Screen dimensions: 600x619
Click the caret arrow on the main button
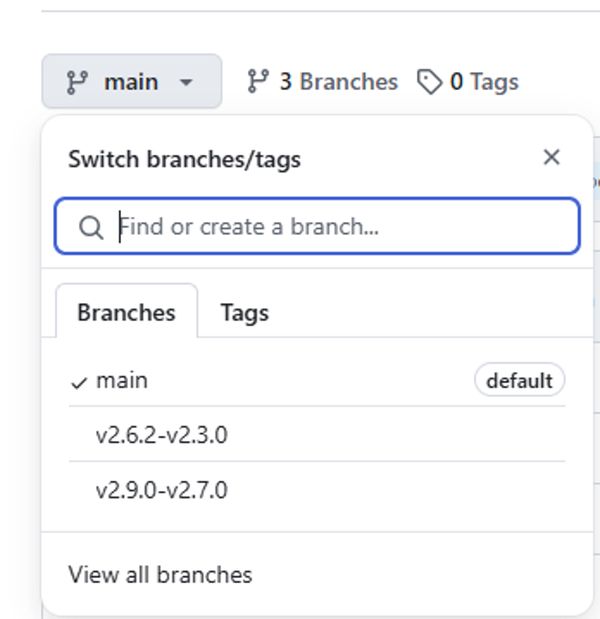click(x=186, y=82)
